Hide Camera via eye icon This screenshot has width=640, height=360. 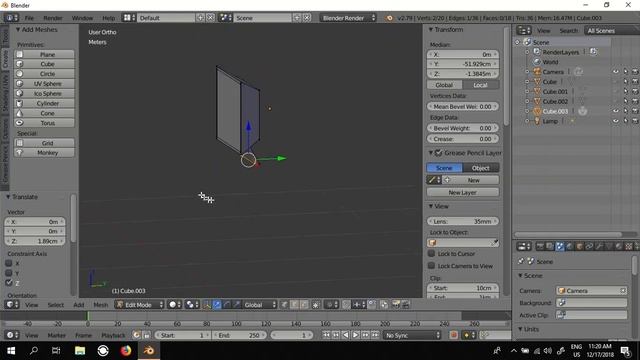coord(616,72)
